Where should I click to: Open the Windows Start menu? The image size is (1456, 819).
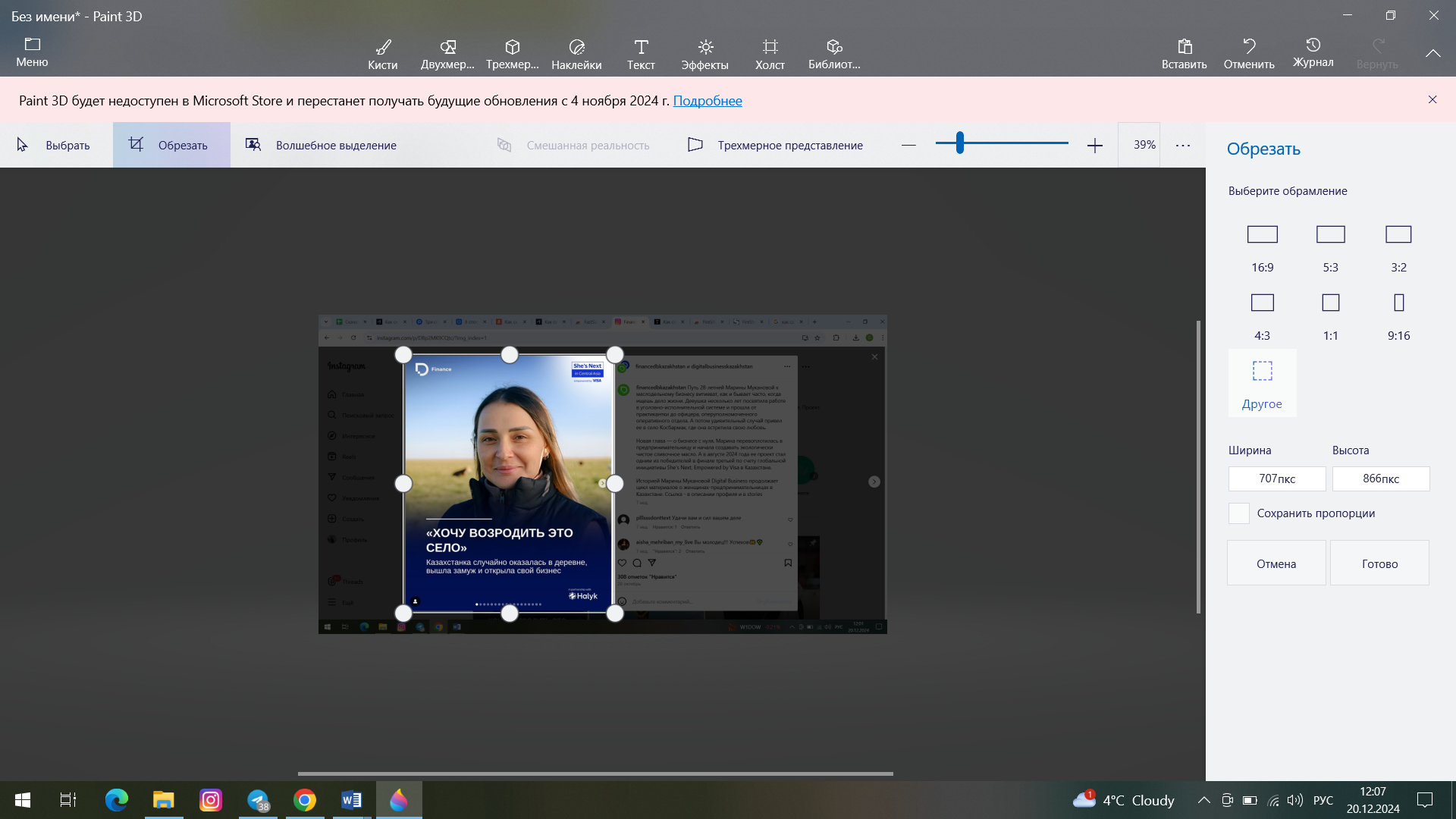point(23,800)
